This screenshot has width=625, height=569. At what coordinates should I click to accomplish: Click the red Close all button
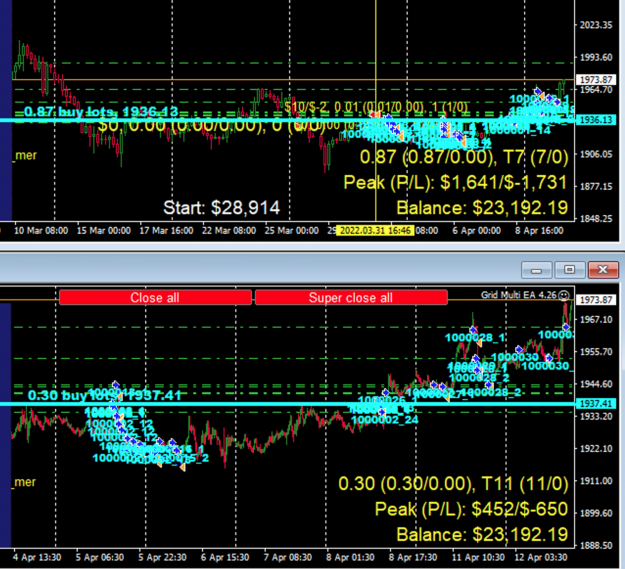(x=155, y=298)
